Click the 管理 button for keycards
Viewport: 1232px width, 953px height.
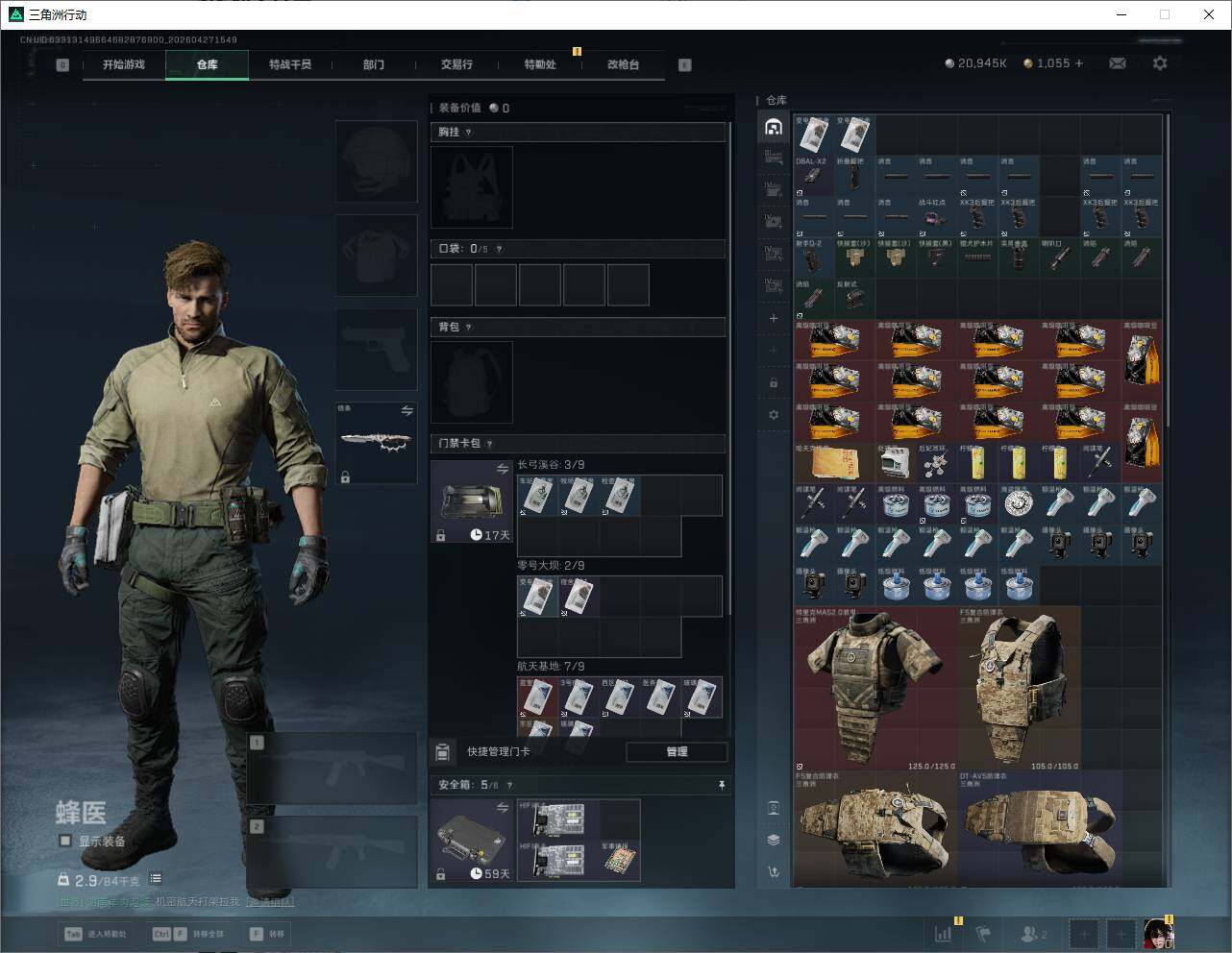(x=677, y=751)
